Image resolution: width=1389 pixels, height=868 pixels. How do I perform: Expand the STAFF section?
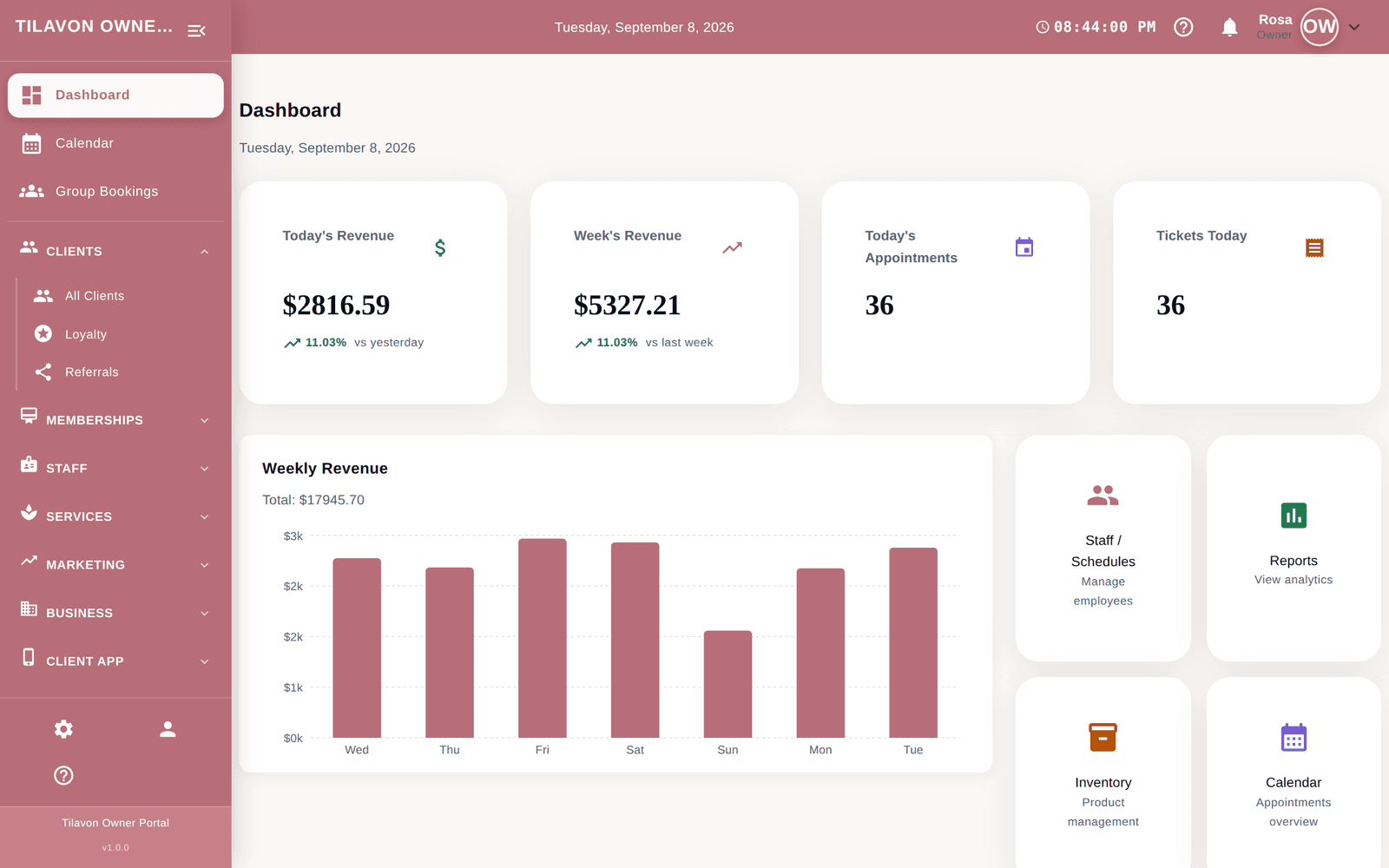pyautogui.click(x=115, y=468)
